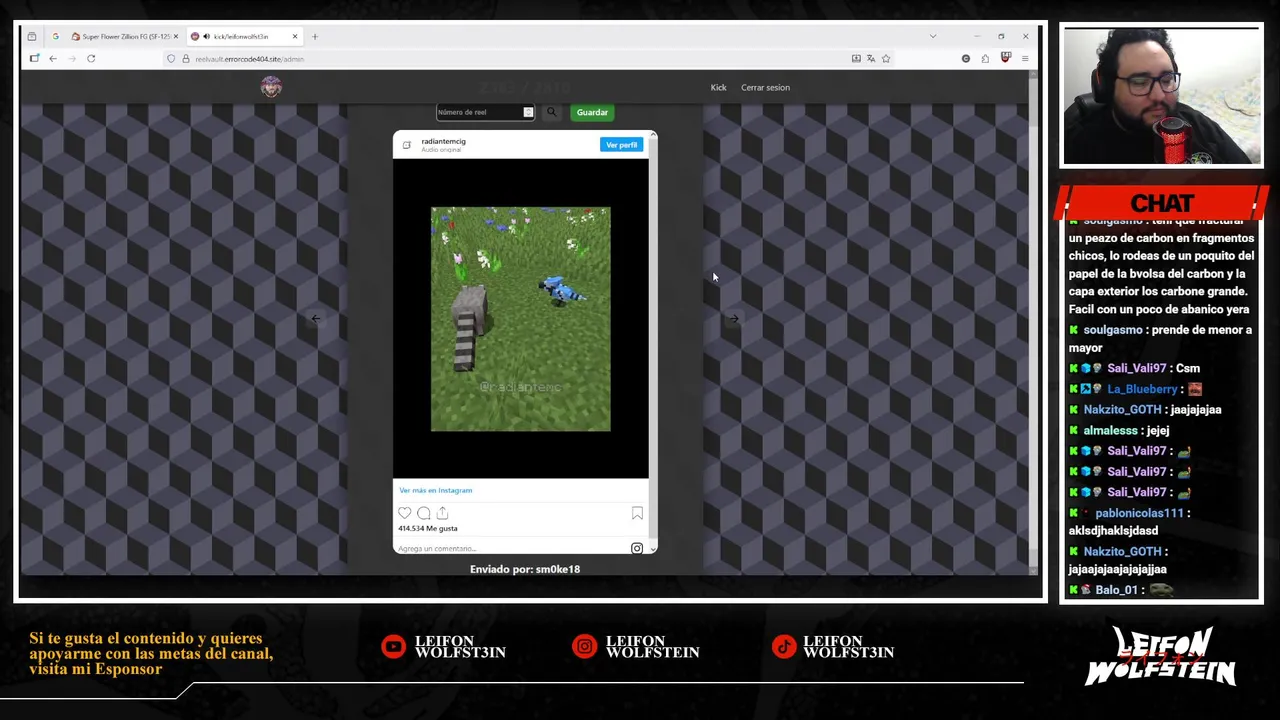Image resolution: width=1280 pixels, height=720 pixels.
Task: Reload the page
Action: (91, 58)
